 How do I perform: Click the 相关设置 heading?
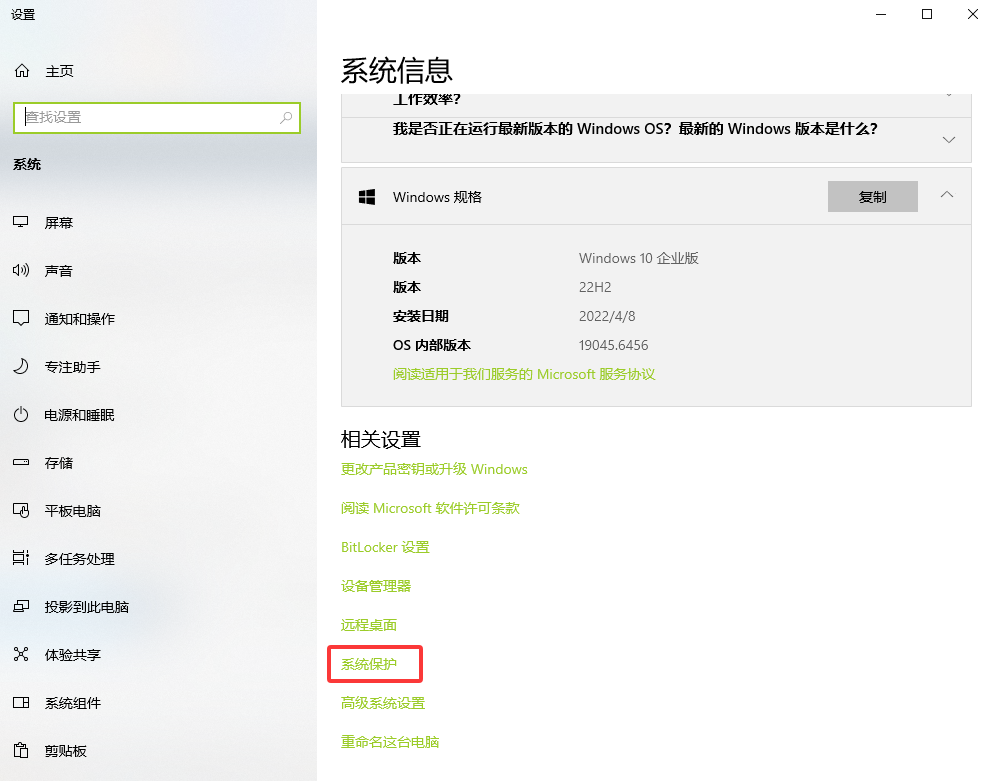pos(381,439)
